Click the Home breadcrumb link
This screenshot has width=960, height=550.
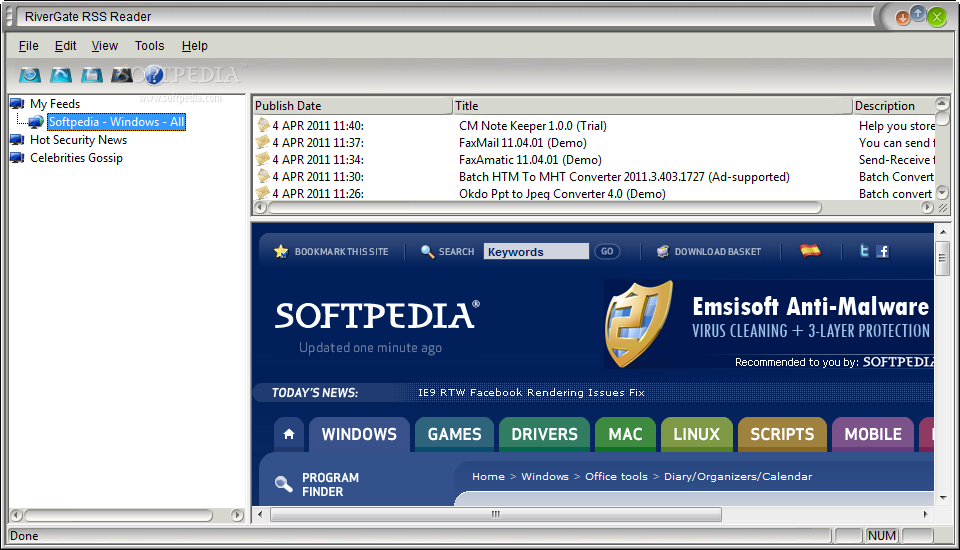[488, 477]
